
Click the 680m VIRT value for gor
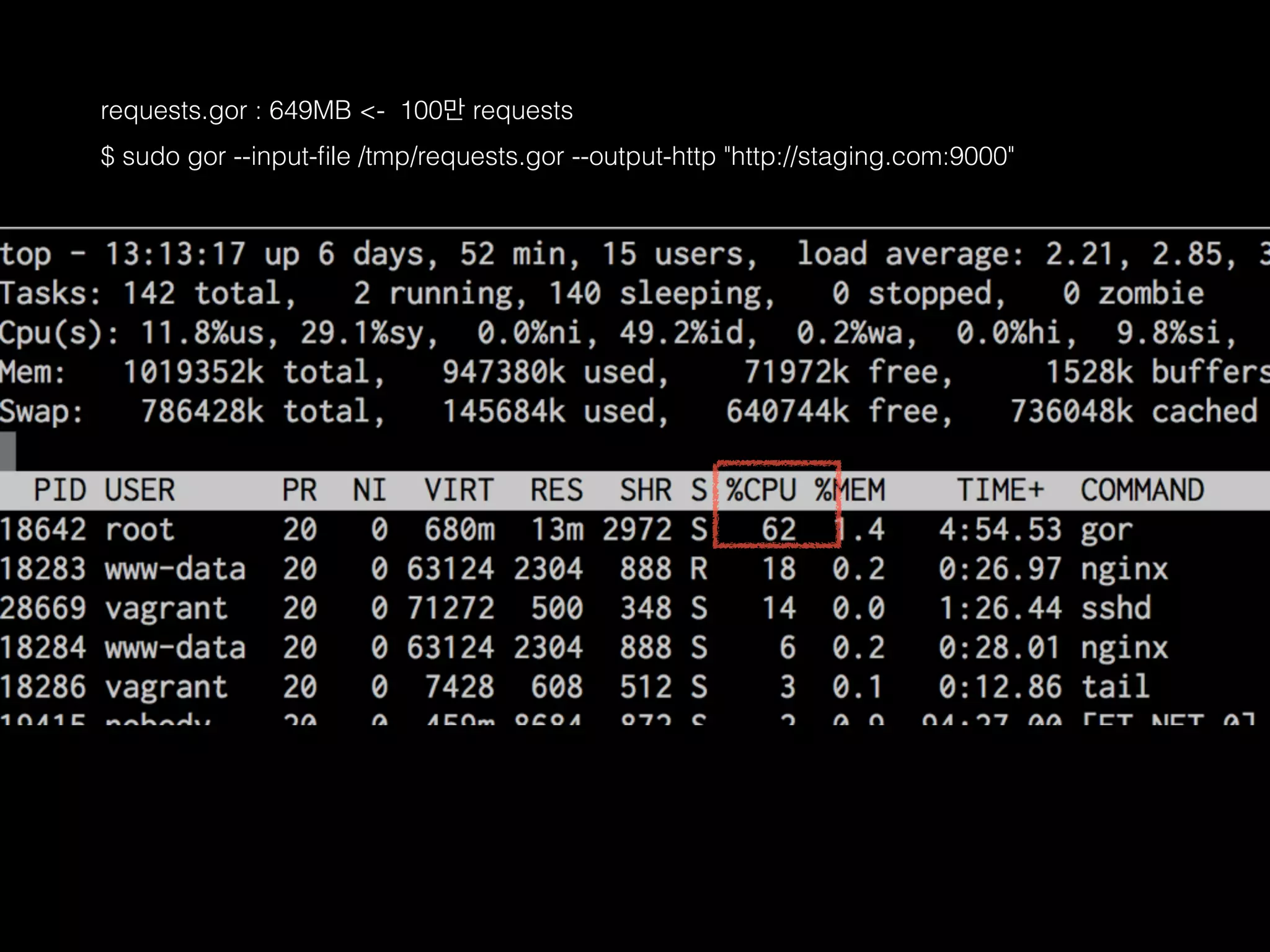[460, 530]
